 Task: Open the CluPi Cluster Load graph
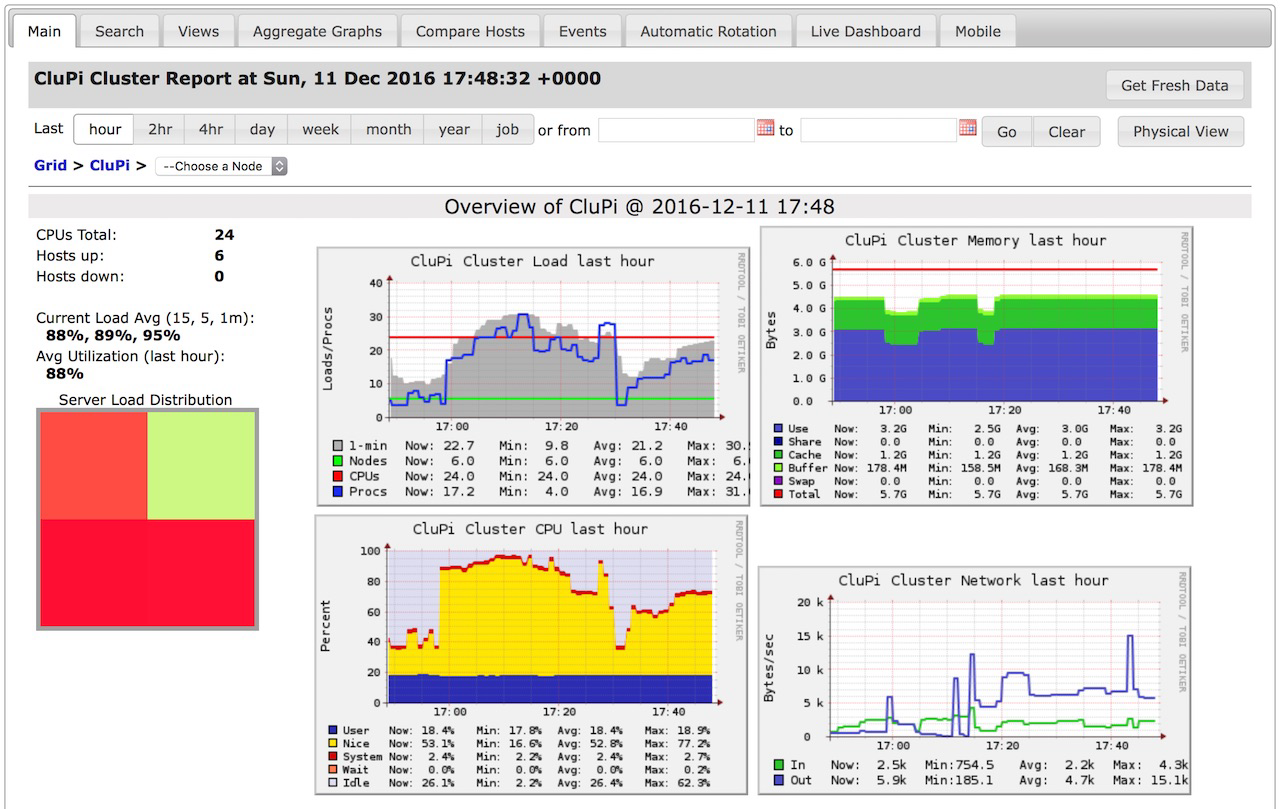tap(532, 375)
